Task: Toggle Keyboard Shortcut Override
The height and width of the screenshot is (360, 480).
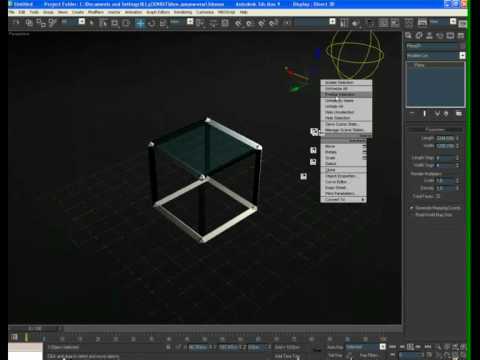Action: (x=225, y=23)
